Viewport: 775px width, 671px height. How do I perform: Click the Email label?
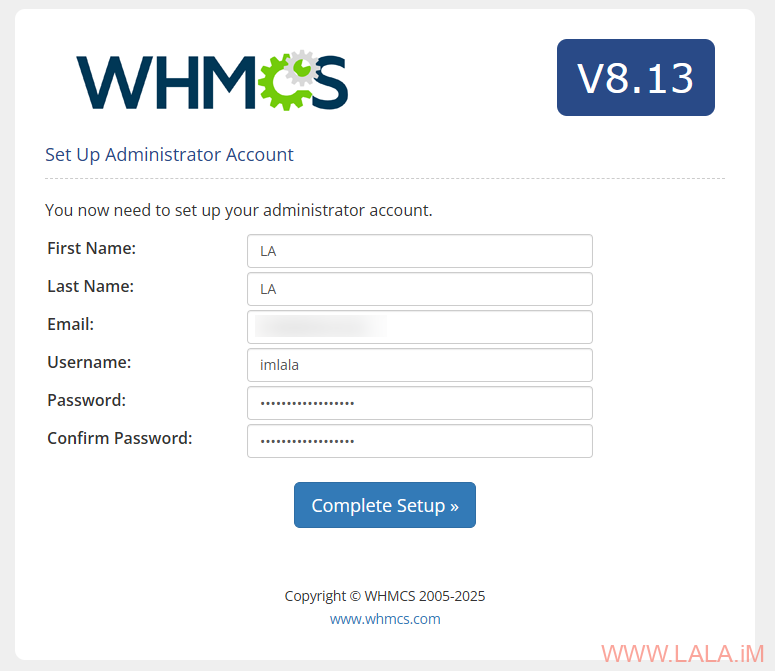point(70,324)
